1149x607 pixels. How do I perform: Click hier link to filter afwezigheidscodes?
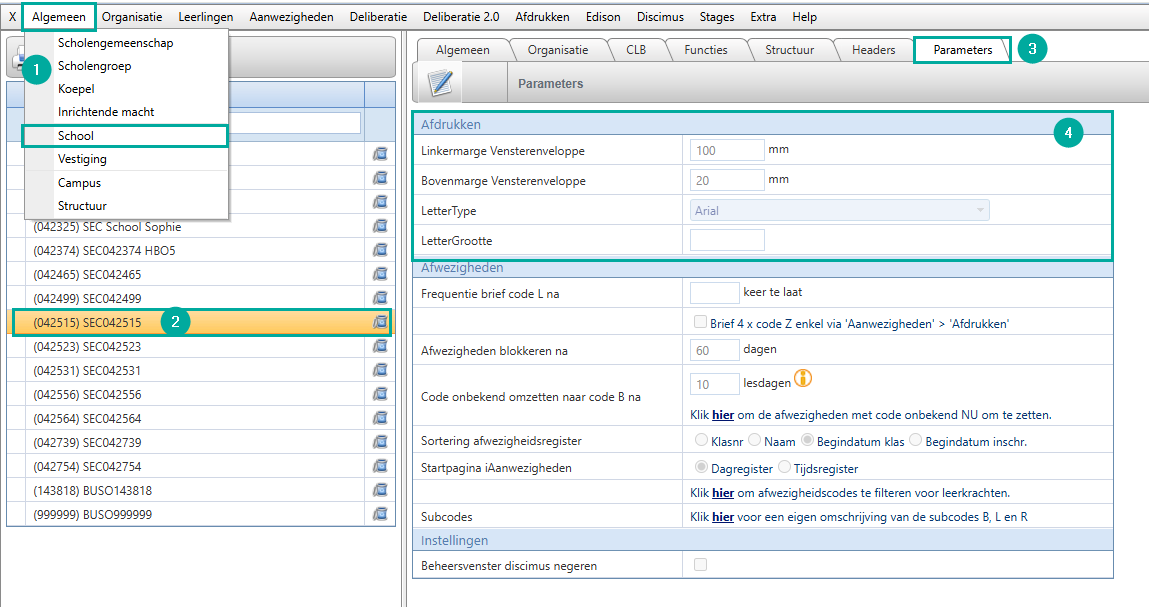point(723,493)
